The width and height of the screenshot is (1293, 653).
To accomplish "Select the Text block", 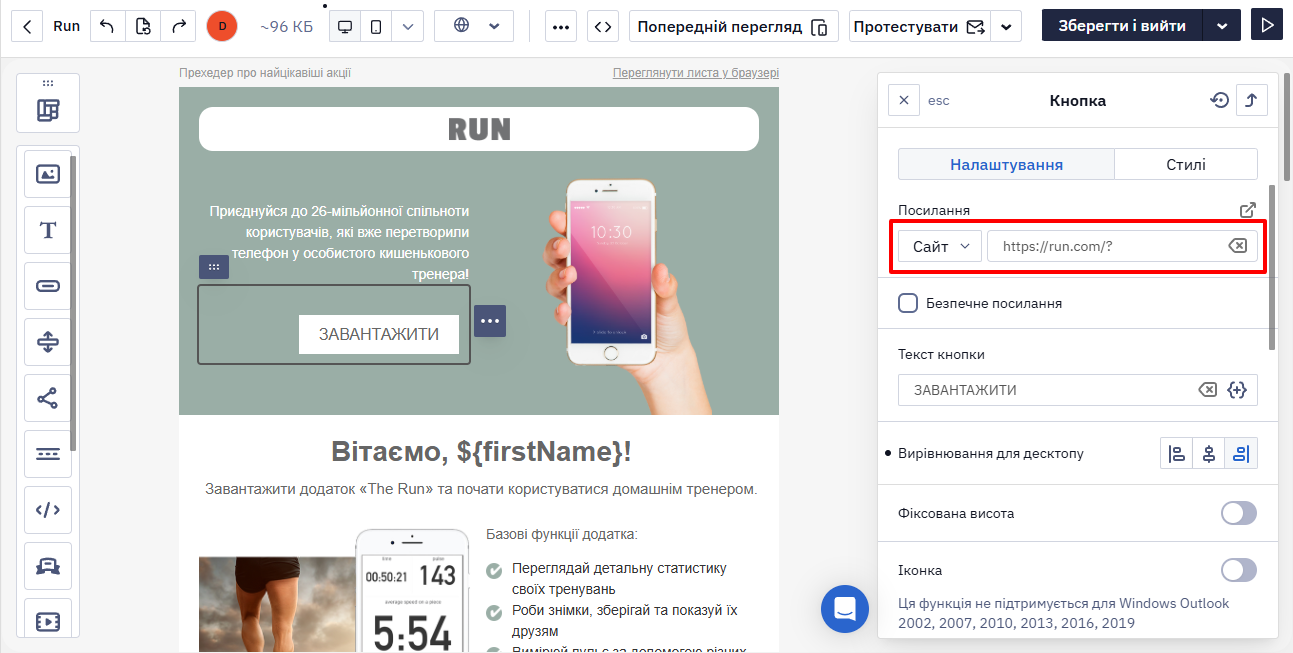I will pos(48,230).
